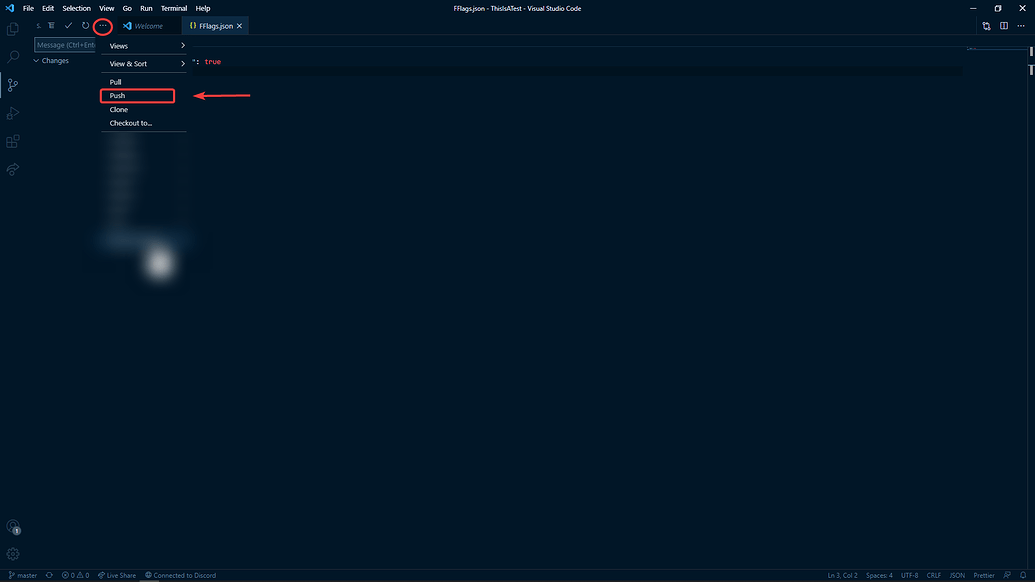The width and height of the screenshot is (1035, 582).
Task: Open the Edit menu
Action: (x=48, y=9)
